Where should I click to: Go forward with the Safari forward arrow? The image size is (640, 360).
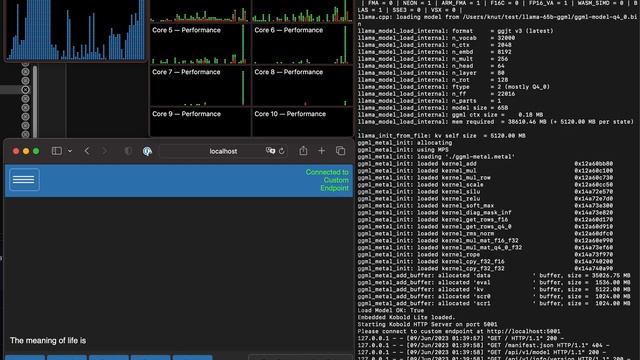[x=104, y=151]
